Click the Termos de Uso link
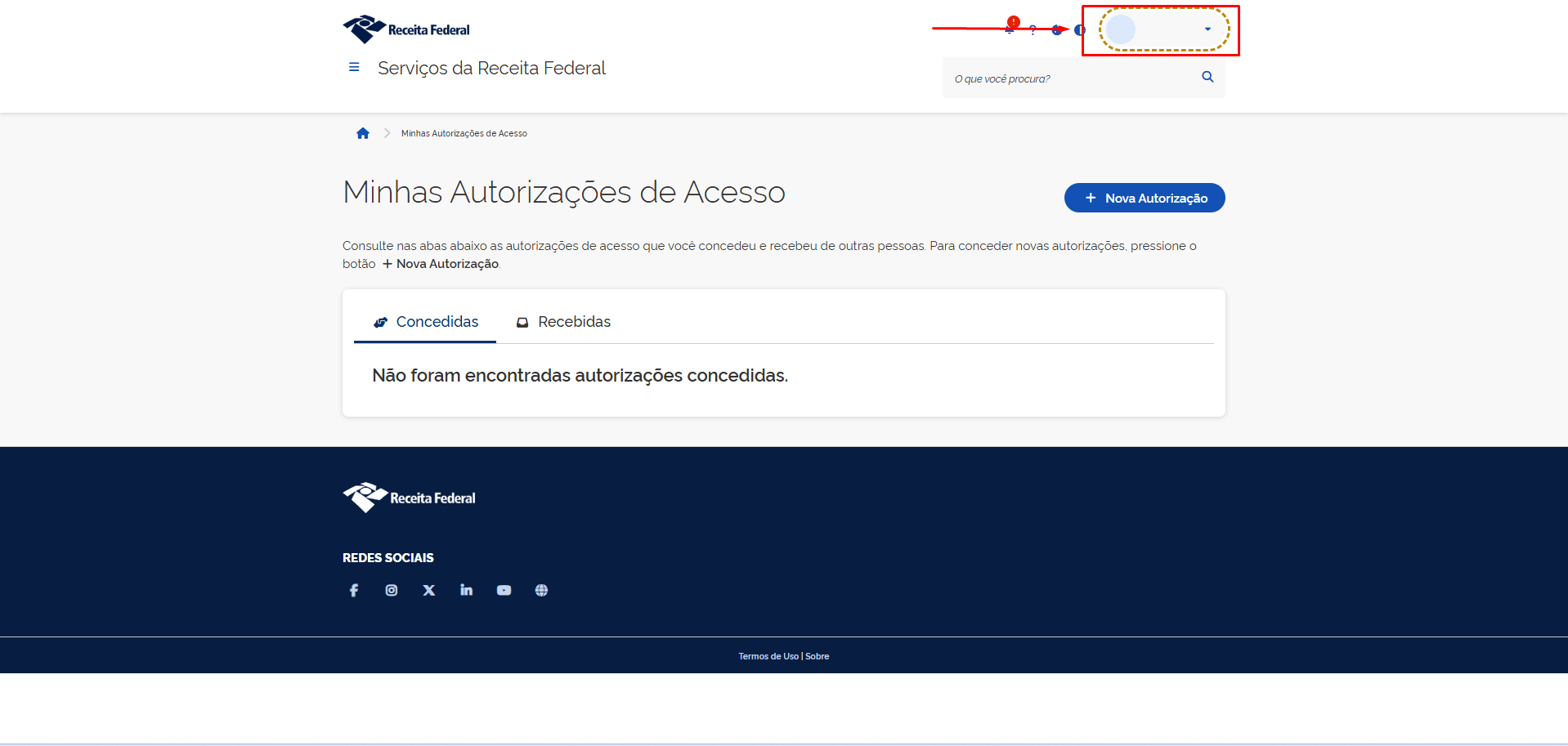 coord(768,656)
